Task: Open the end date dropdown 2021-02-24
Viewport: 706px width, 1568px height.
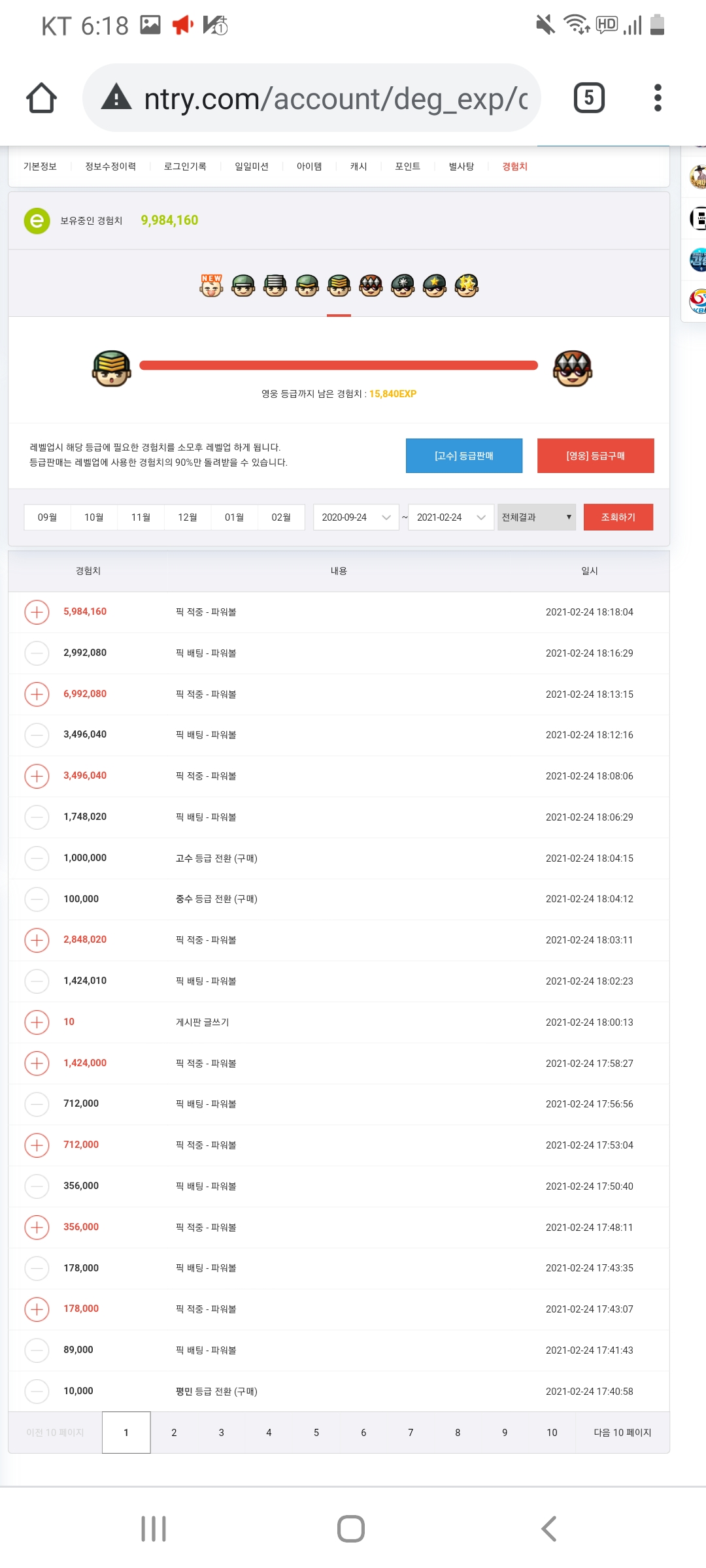Action: coord(451,517)
